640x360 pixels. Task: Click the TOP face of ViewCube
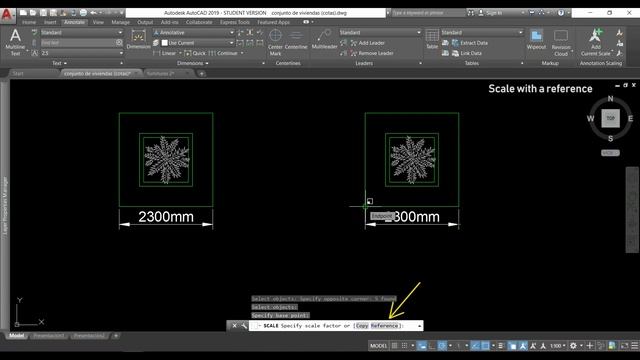pyautogui.click(x=610, y=118)
